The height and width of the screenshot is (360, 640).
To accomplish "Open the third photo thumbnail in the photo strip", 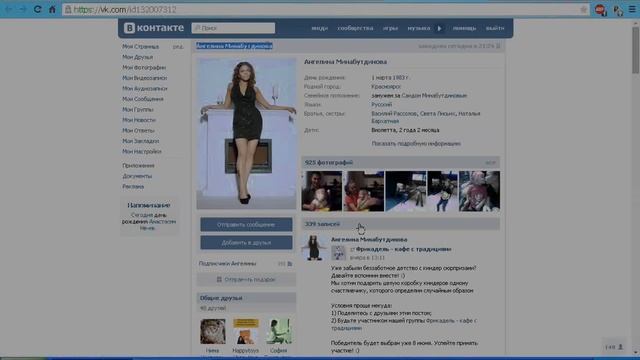I will tap(406, 191).
